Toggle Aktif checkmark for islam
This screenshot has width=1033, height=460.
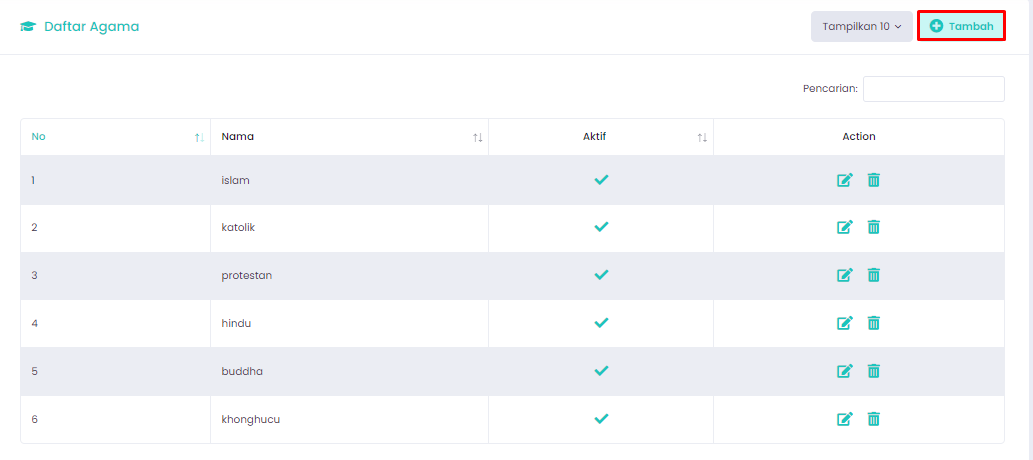(601, 179)
